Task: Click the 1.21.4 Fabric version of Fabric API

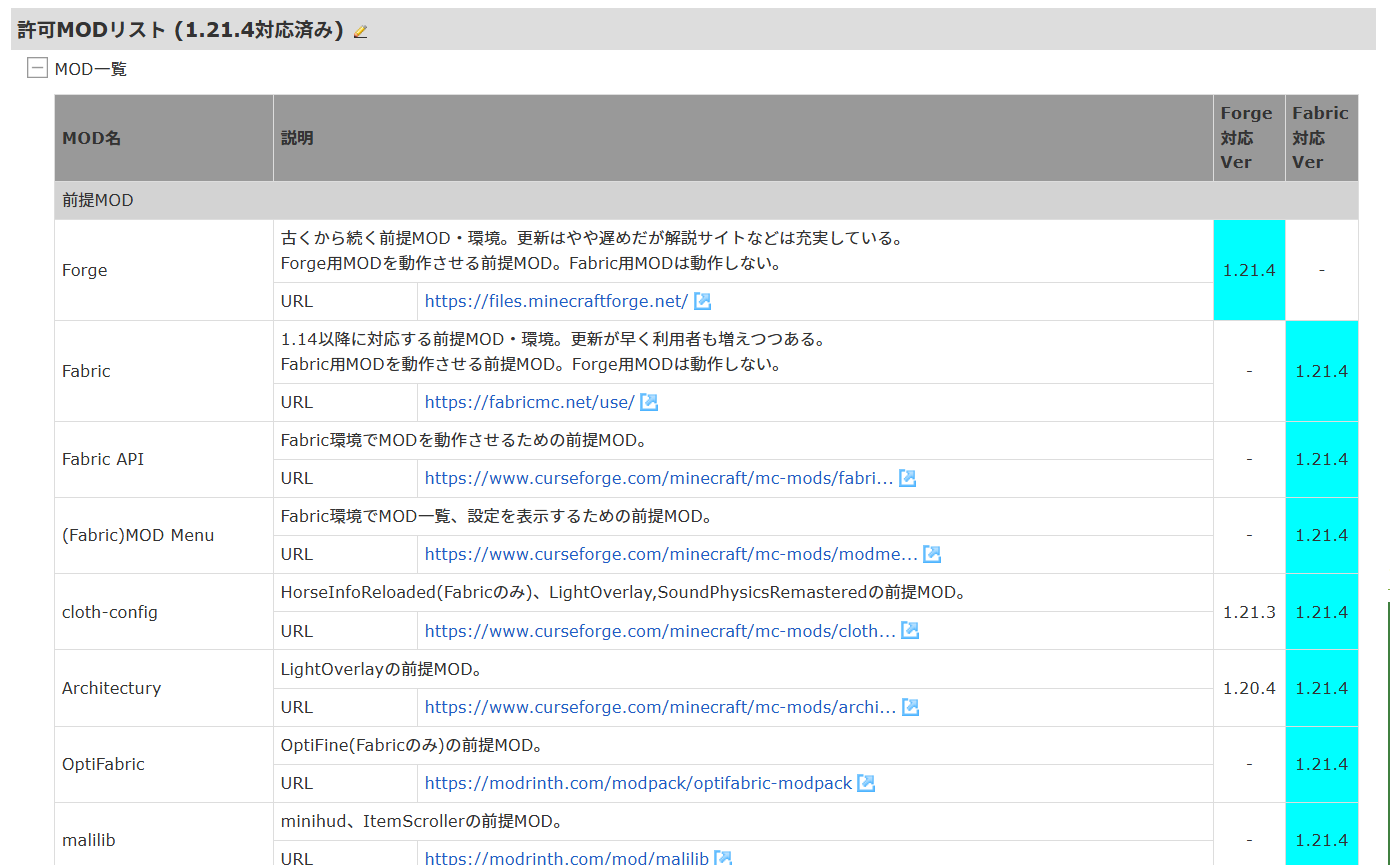Action: [1322, 459]
